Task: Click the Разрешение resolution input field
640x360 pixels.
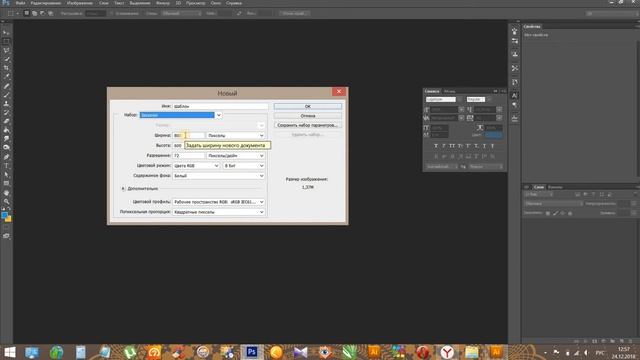Action: [189, 156]
